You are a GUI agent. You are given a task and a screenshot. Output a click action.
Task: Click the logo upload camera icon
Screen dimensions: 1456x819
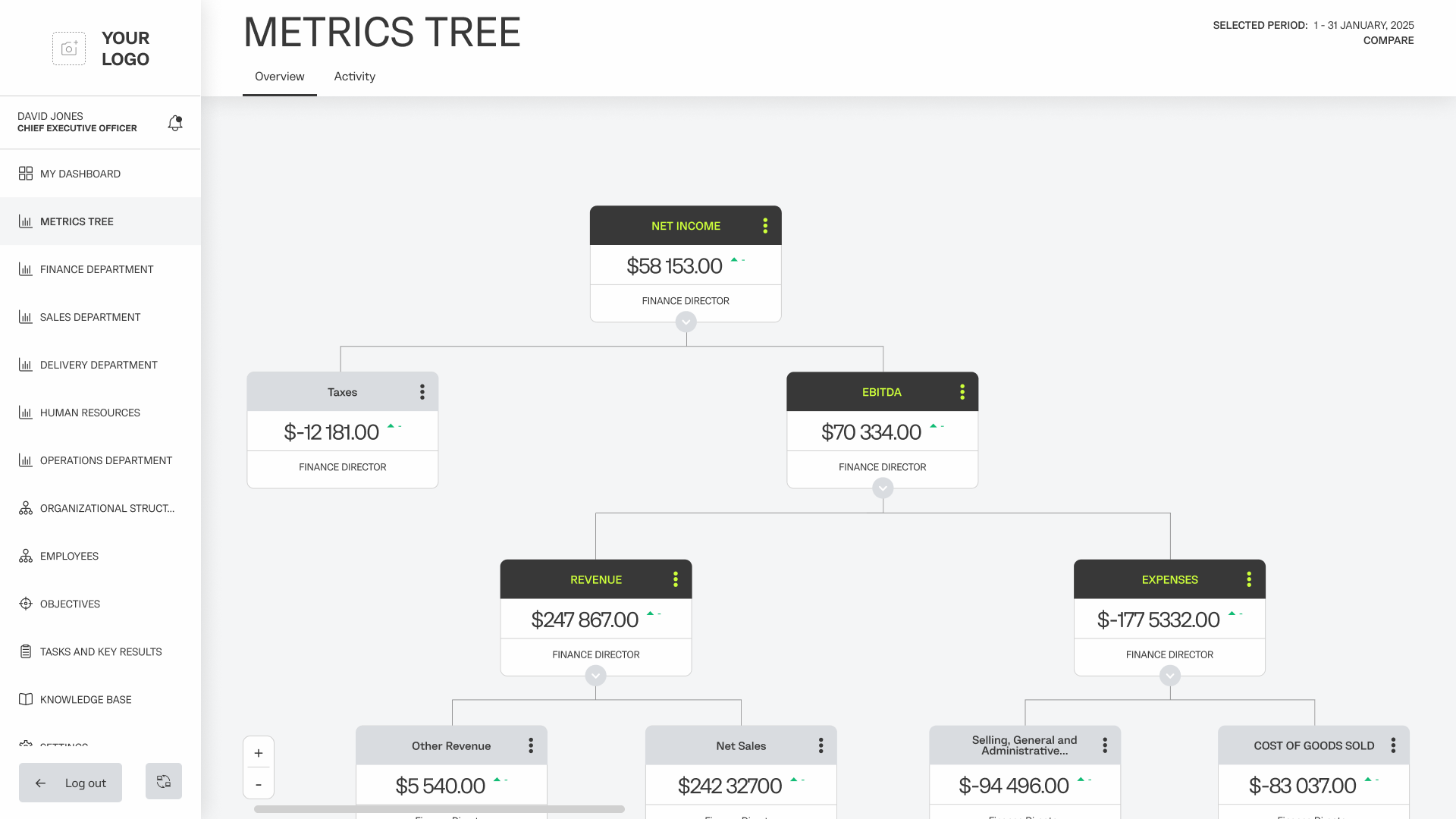[69, 49]
